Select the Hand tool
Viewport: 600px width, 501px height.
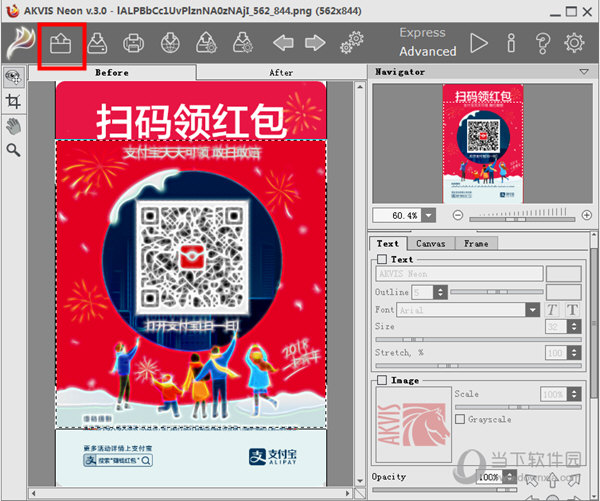point(13,126)
